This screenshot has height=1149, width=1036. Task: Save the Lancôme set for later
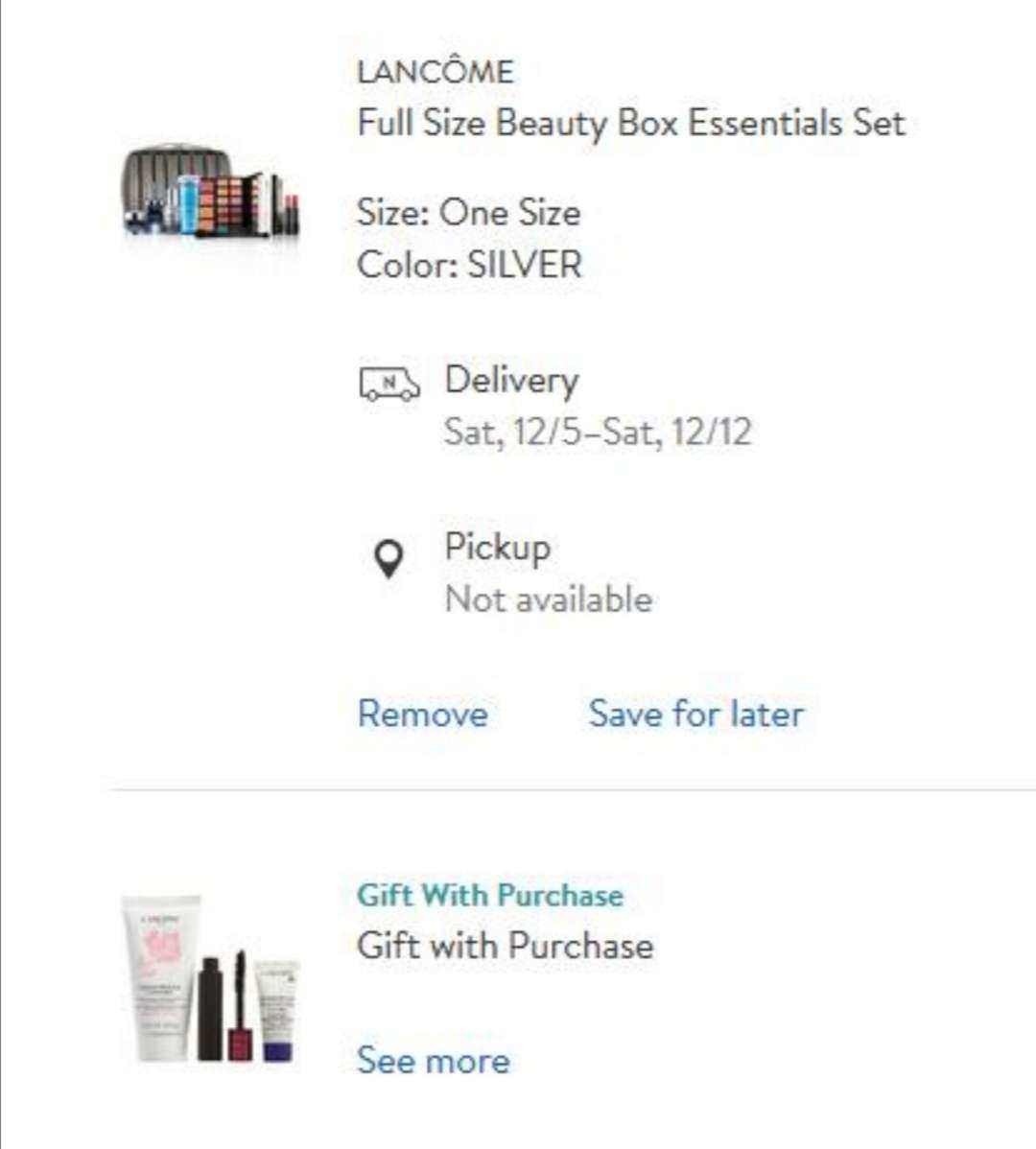pyautogui.click(x=696, y=715)
